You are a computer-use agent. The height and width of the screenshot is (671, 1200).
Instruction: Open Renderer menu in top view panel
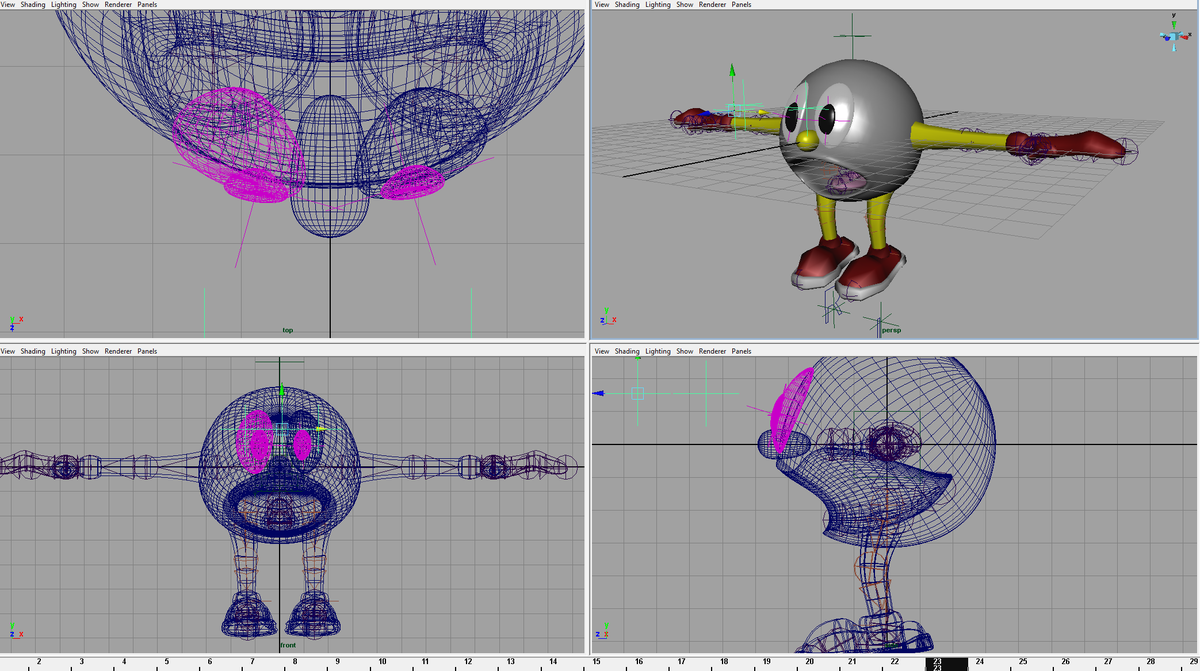click(x=118, y=4)
